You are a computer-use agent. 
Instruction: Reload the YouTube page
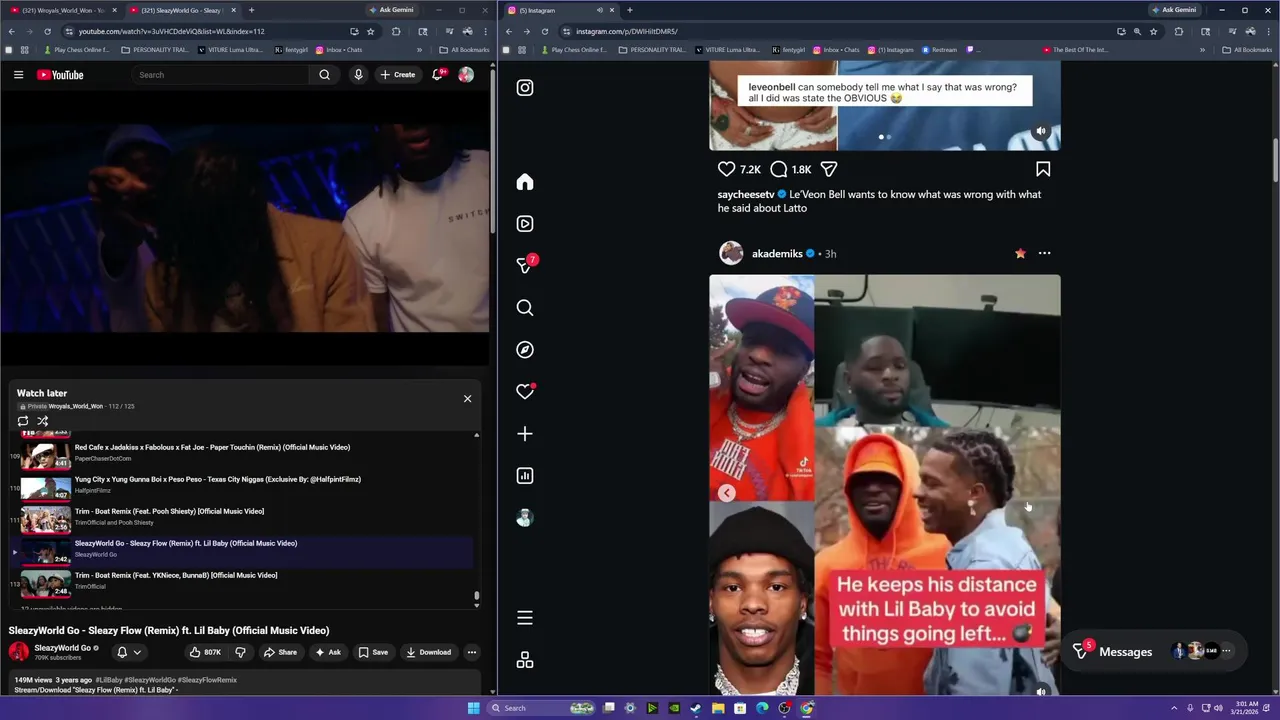point(47,31)
